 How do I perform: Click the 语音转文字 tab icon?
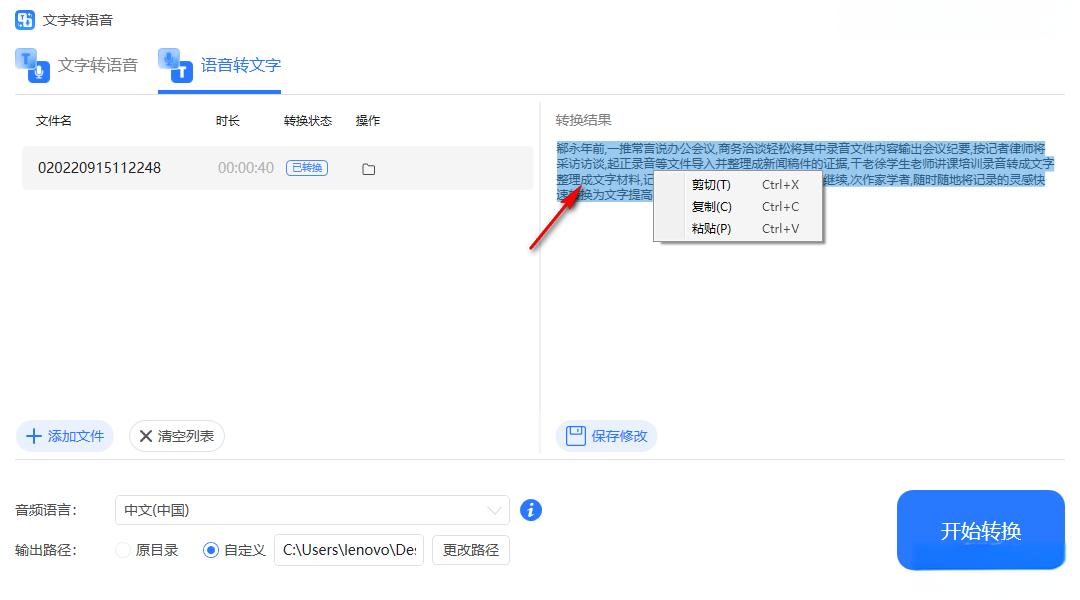[176, 66]
